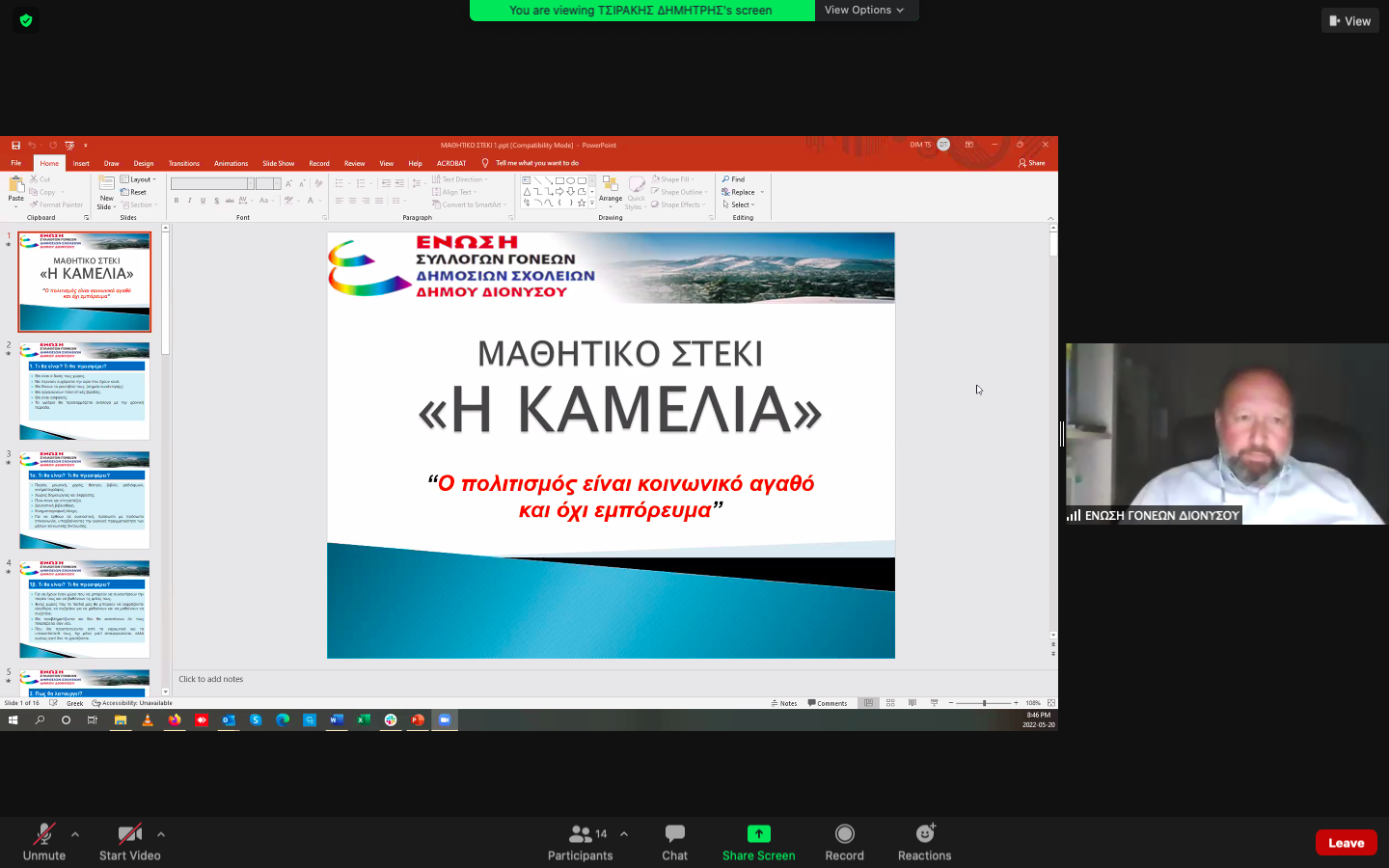Click the Tell me lightbulb icon
This screenshot has width=1389, height=868.
coord(485,163)
